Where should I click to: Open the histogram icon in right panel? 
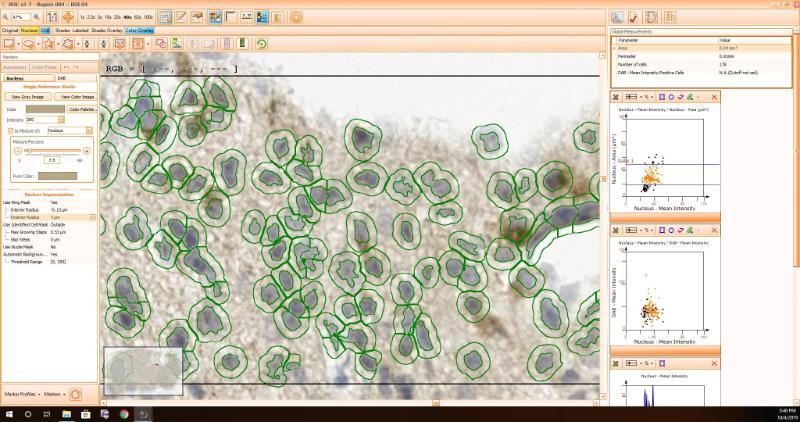[618, 17]
